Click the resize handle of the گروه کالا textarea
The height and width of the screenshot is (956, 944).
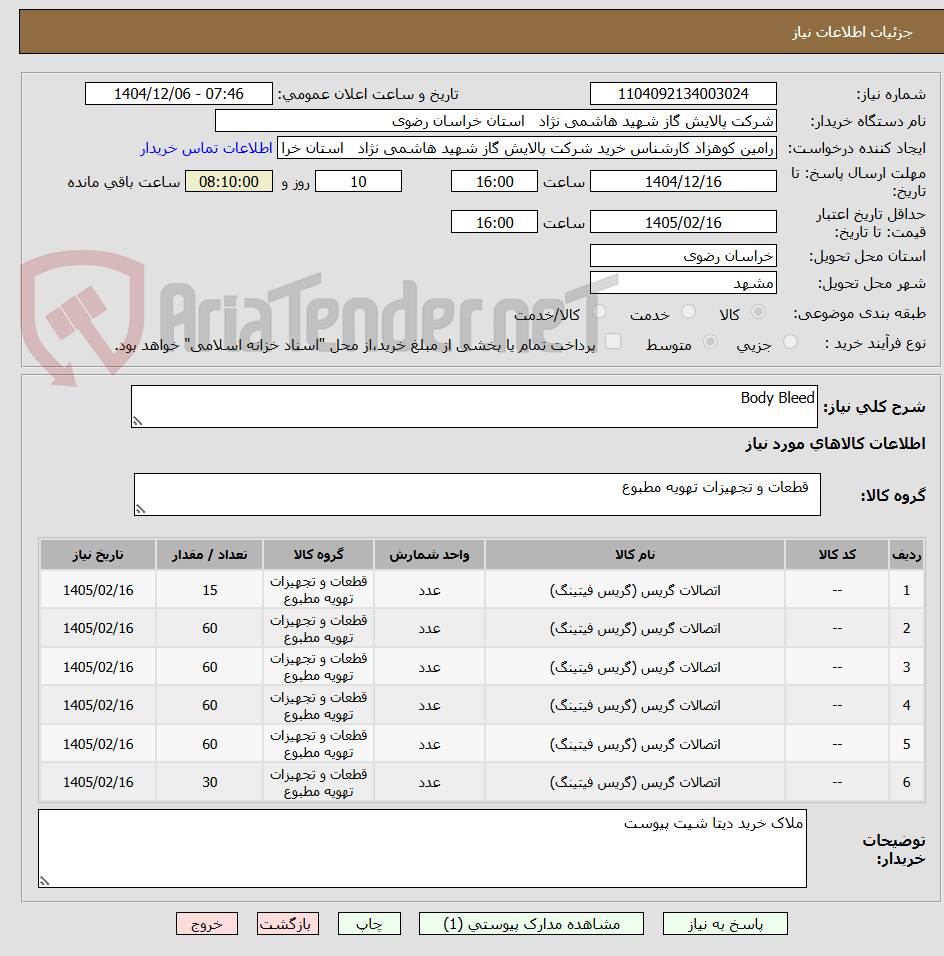pos(140,509)
